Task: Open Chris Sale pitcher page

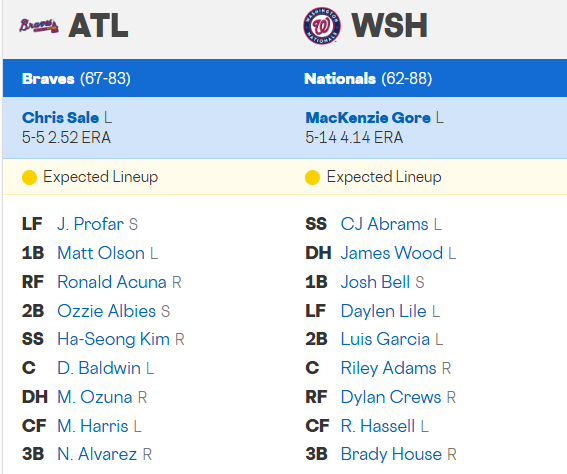Action: [60, 118]
